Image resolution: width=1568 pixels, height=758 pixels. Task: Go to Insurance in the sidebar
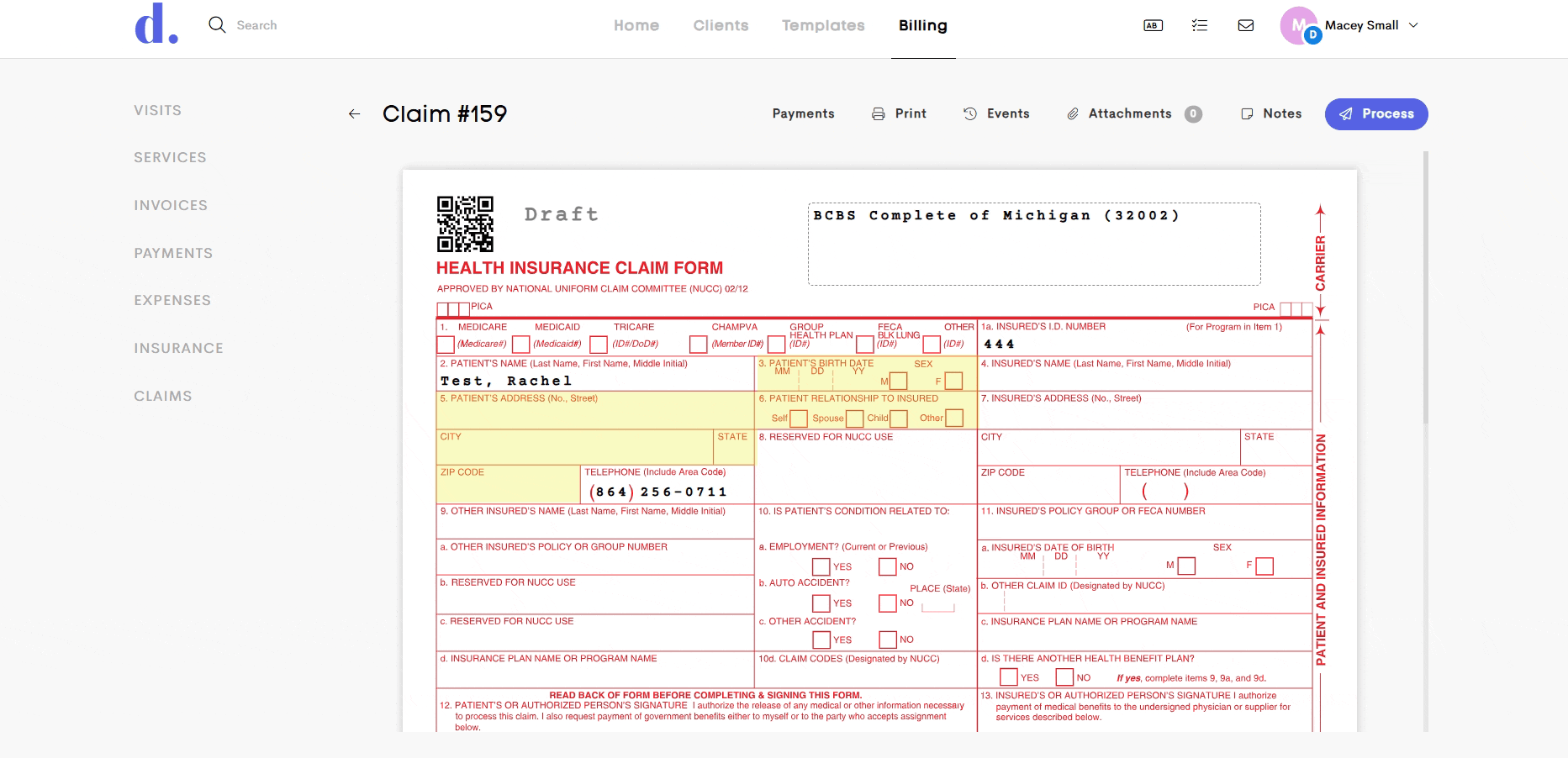pos(178,348)
